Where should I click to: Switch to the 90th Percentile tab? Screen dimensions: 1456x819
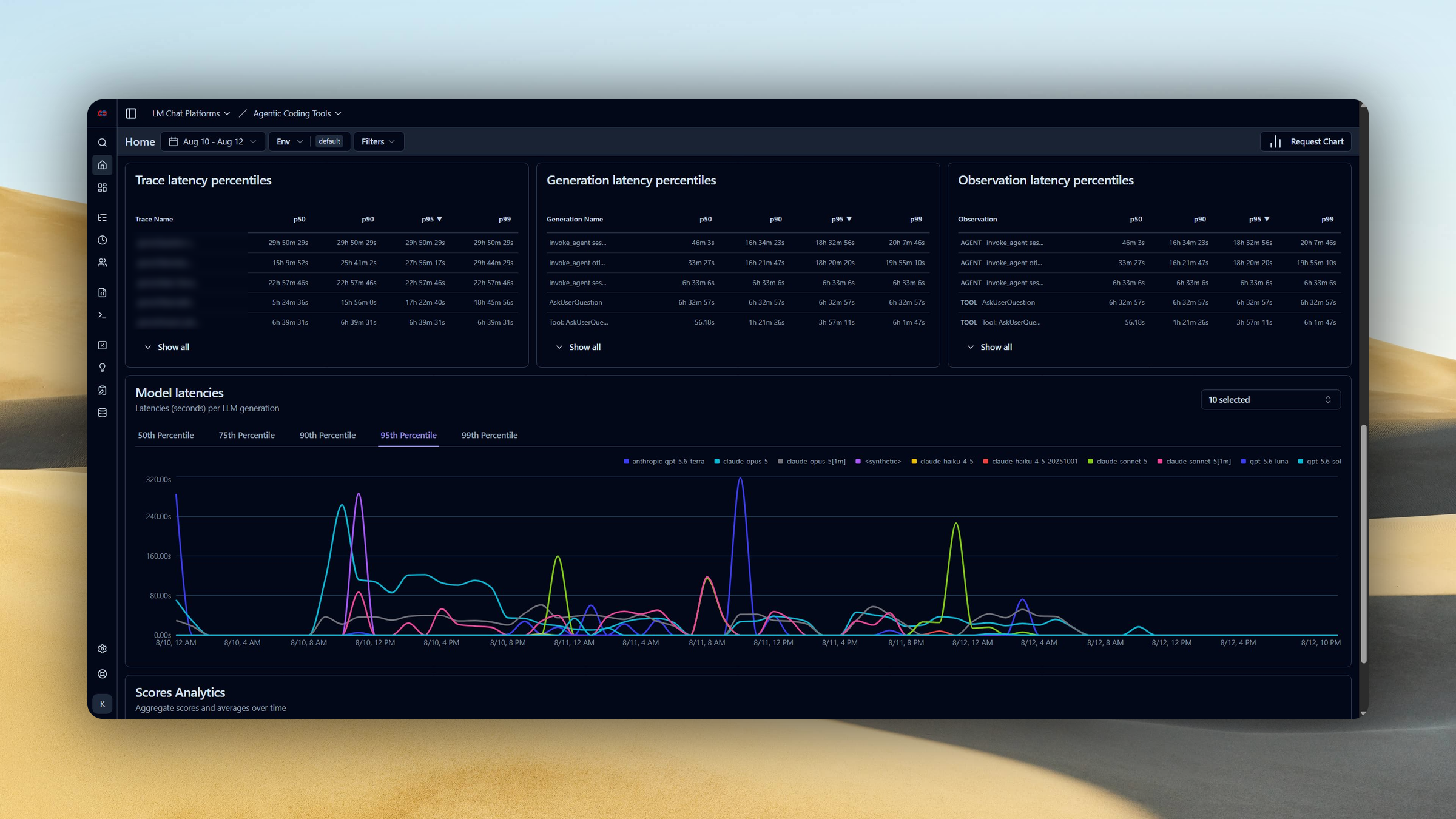point(328,436)
